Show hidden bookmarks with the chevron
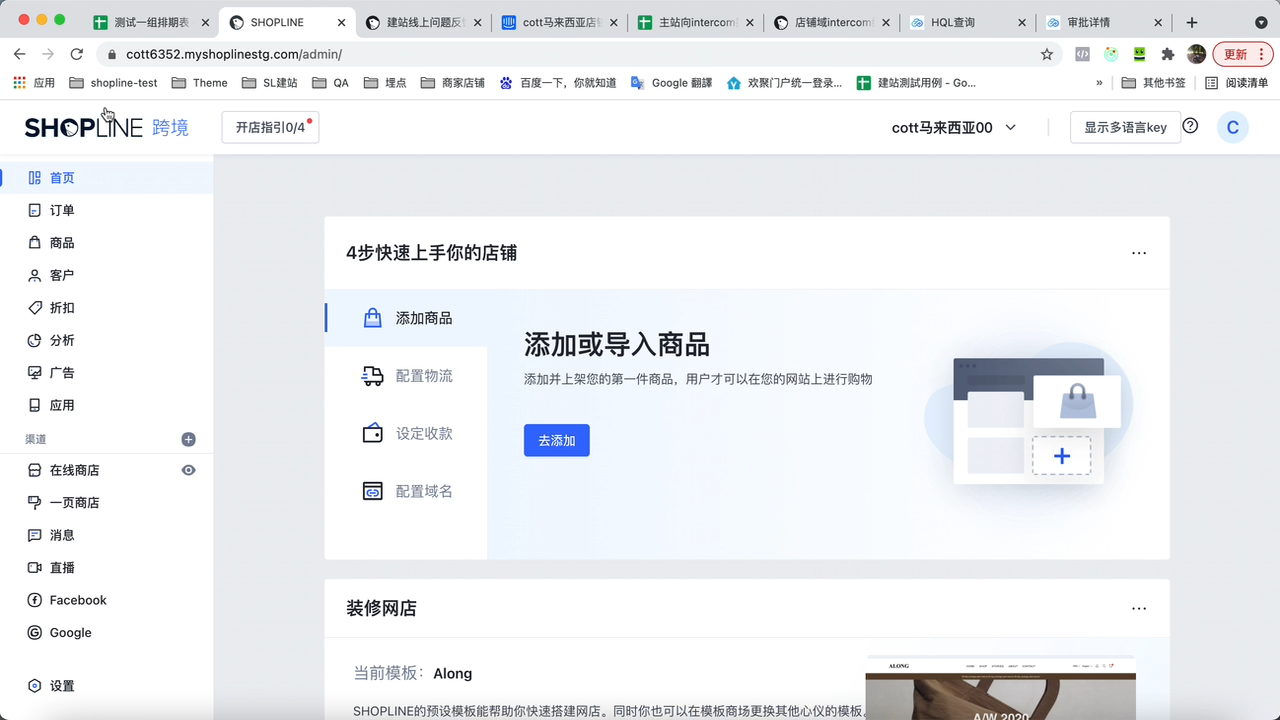The width and height of the screenshot is (1280, 720). click(1099, 83)
